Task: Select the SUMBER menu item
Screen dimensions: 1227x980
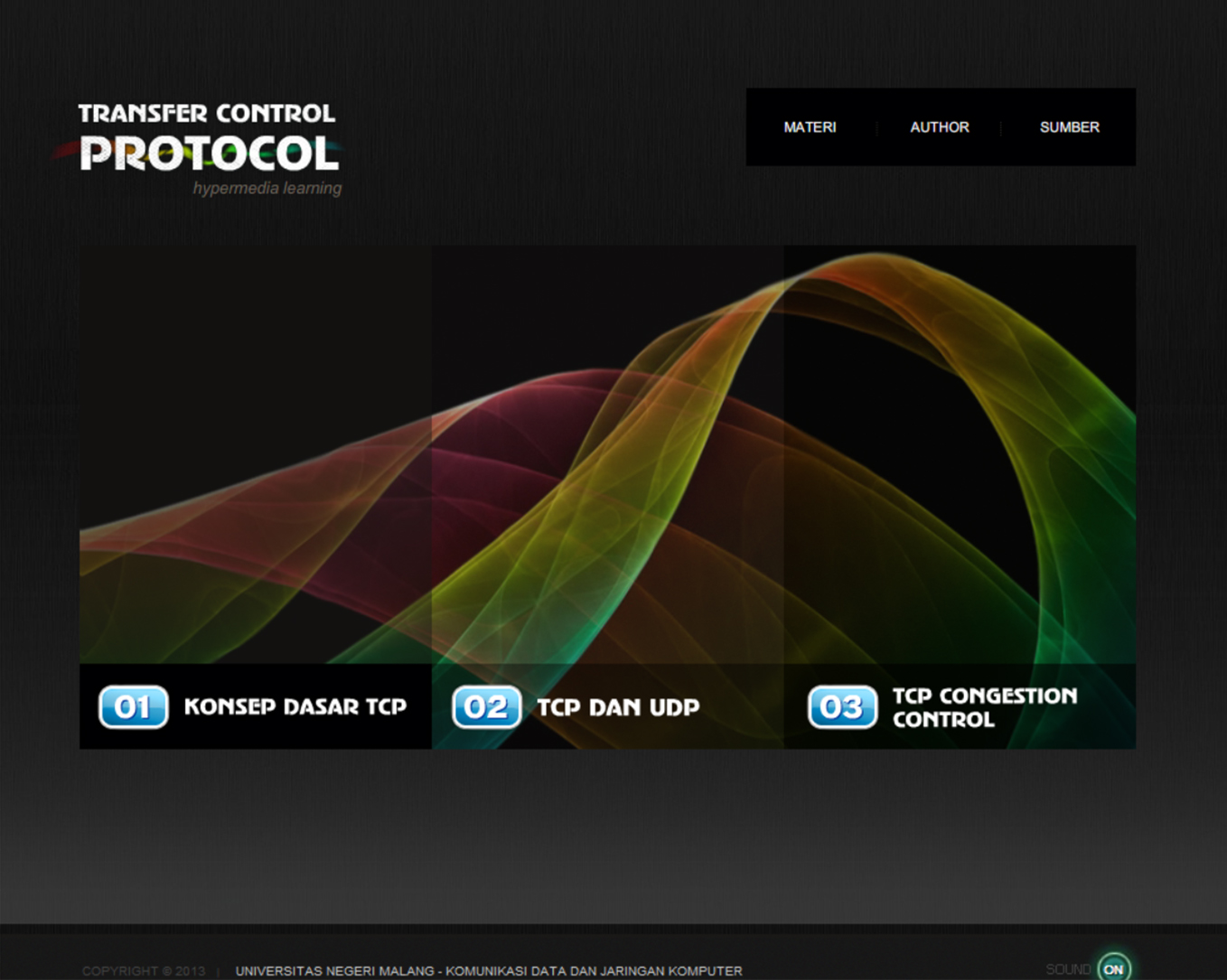Action: coord(1069,127)
